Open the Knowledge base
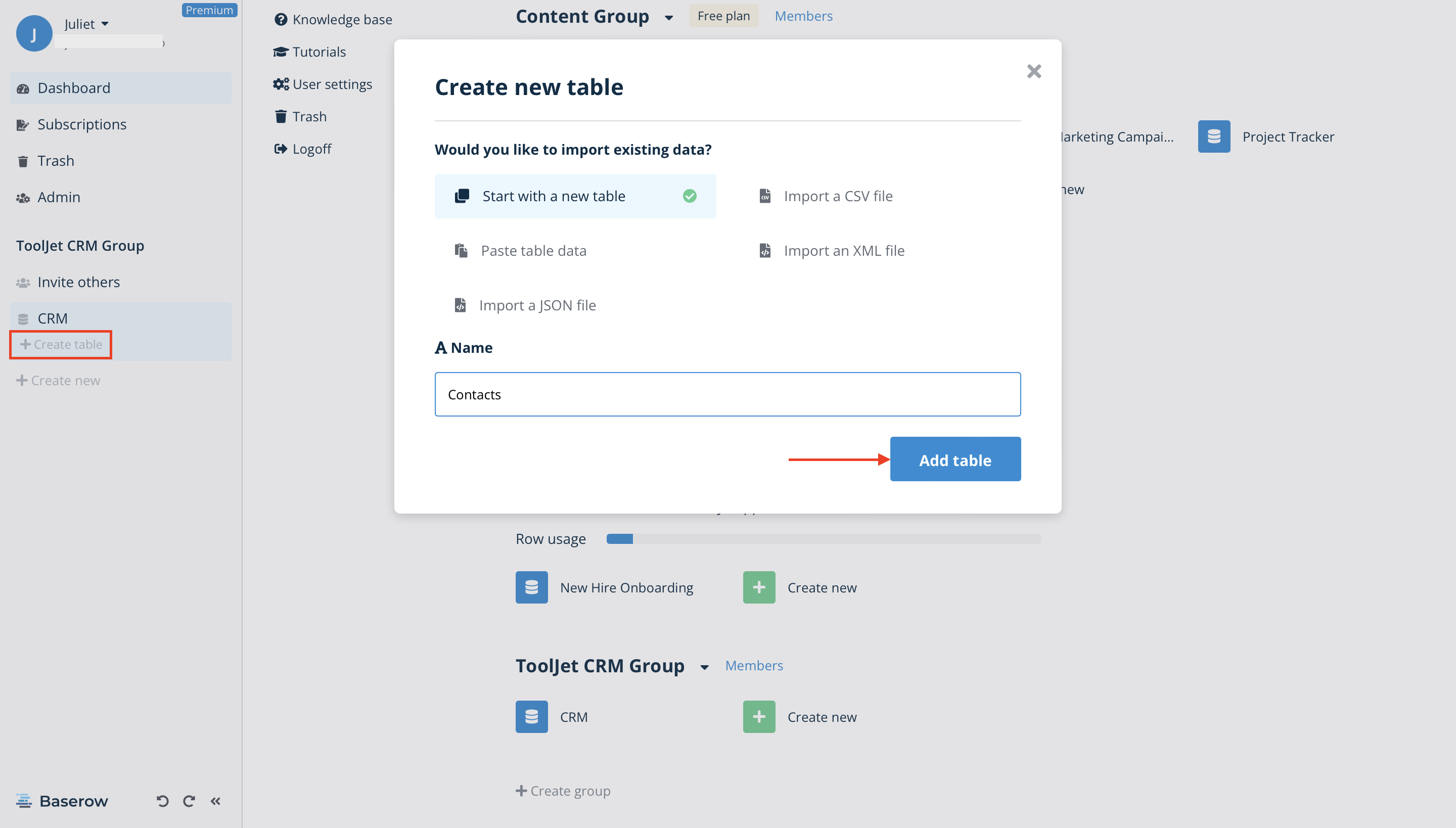 [342, 19]
